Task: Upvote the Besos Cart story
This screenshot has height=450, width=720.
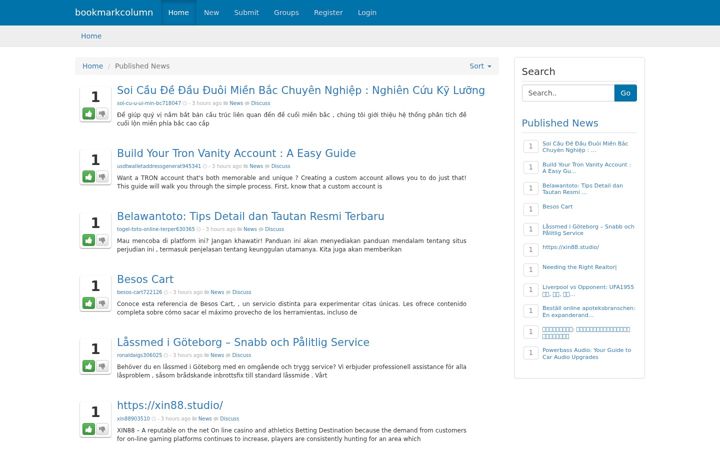Action: [x=89, y=303]
